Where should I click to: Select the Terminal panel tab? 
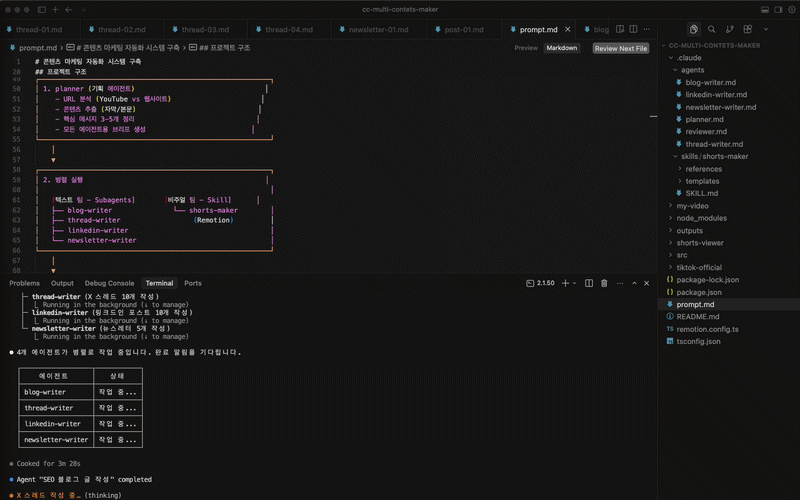(x=159, y=283)
